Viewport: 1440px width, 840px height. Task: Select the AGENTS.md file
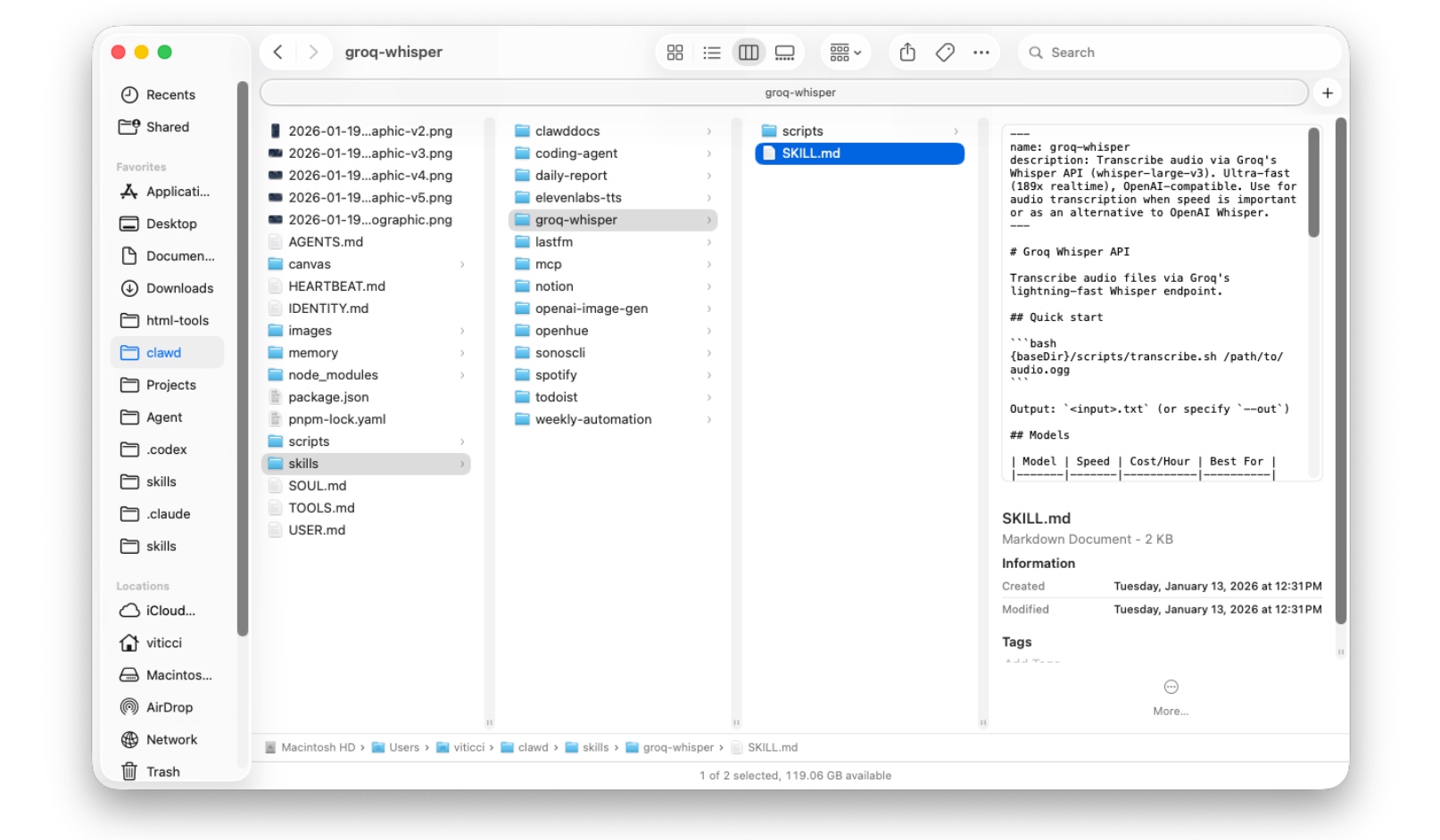click(366, 242)
